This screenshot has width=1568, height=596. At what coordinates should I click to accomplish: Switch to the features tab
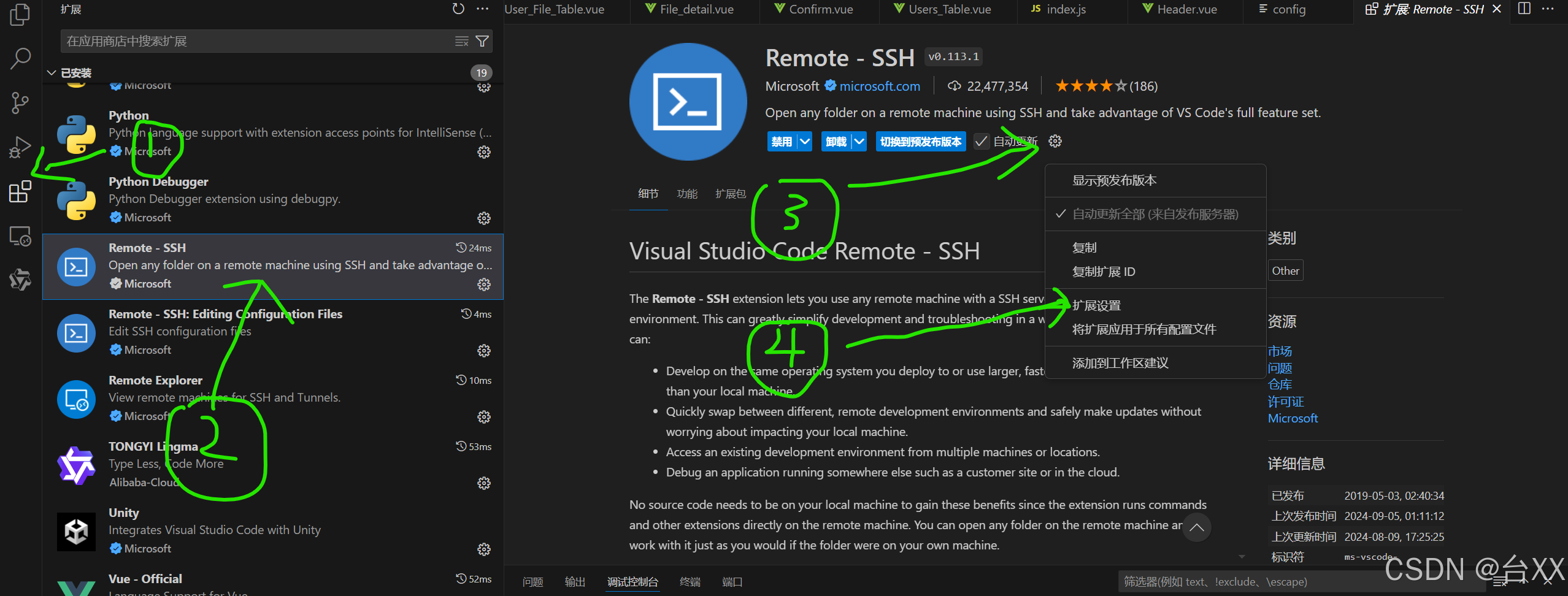click(x=687, y=194)
